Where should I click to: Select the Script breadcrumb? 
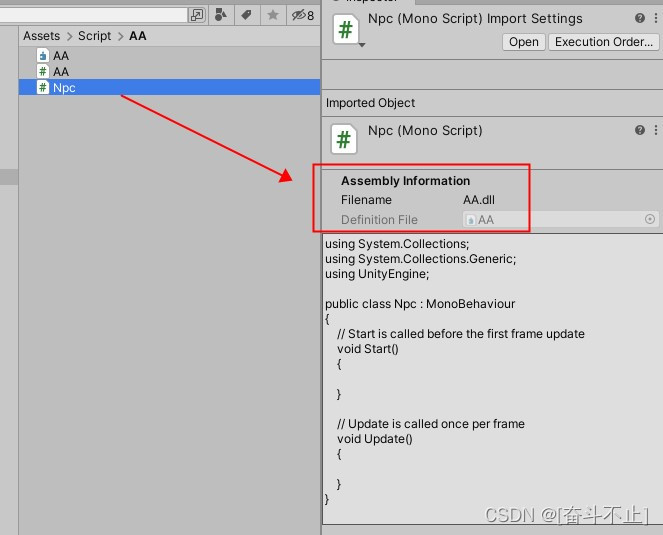[x=94, y=36]
